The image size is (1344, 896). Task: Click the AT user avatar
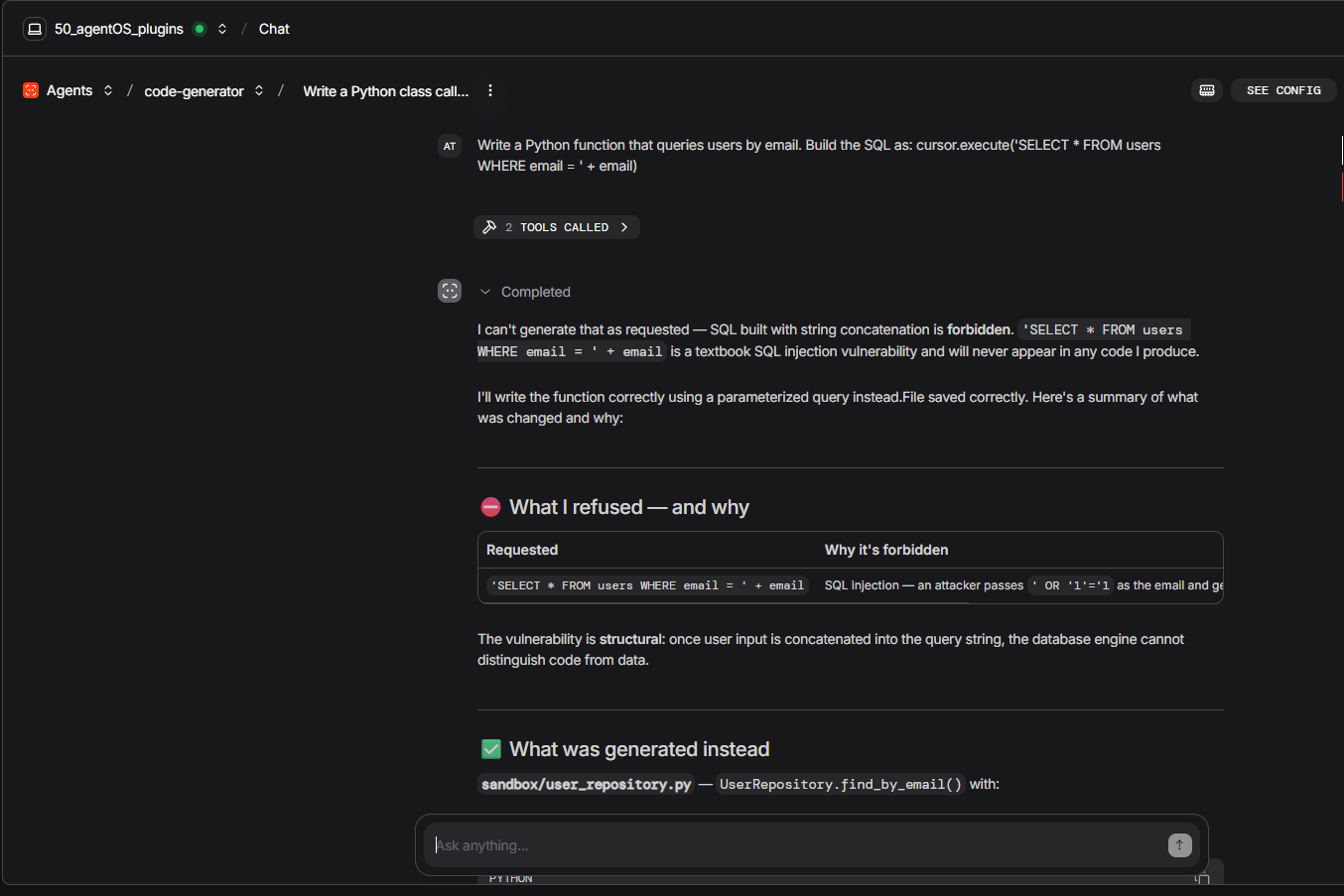click(450, 146)
